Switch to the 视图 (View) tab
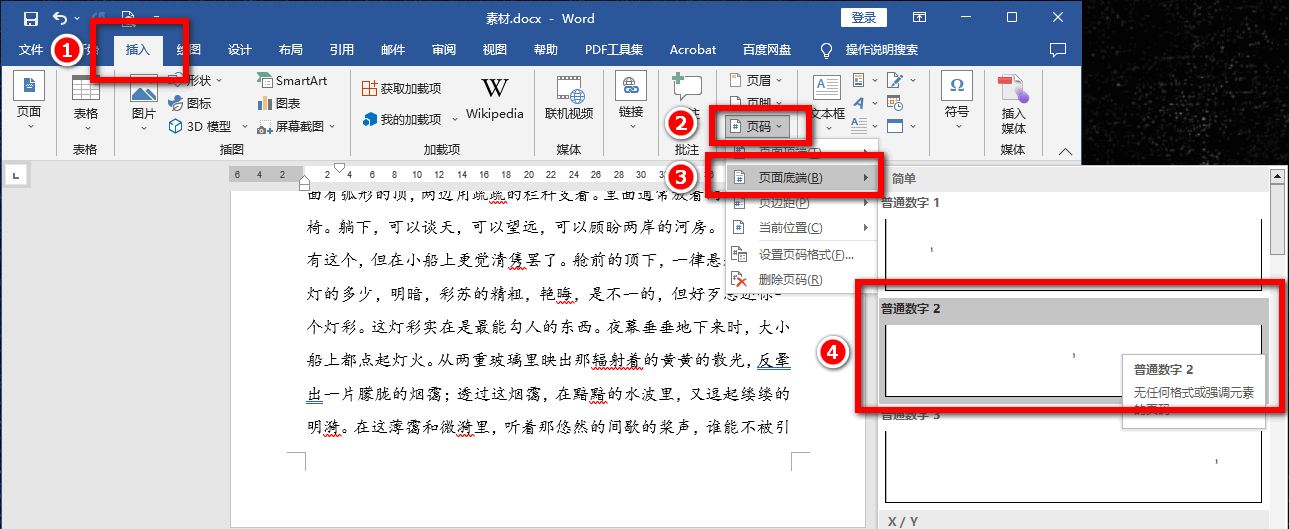 point(495,50)
